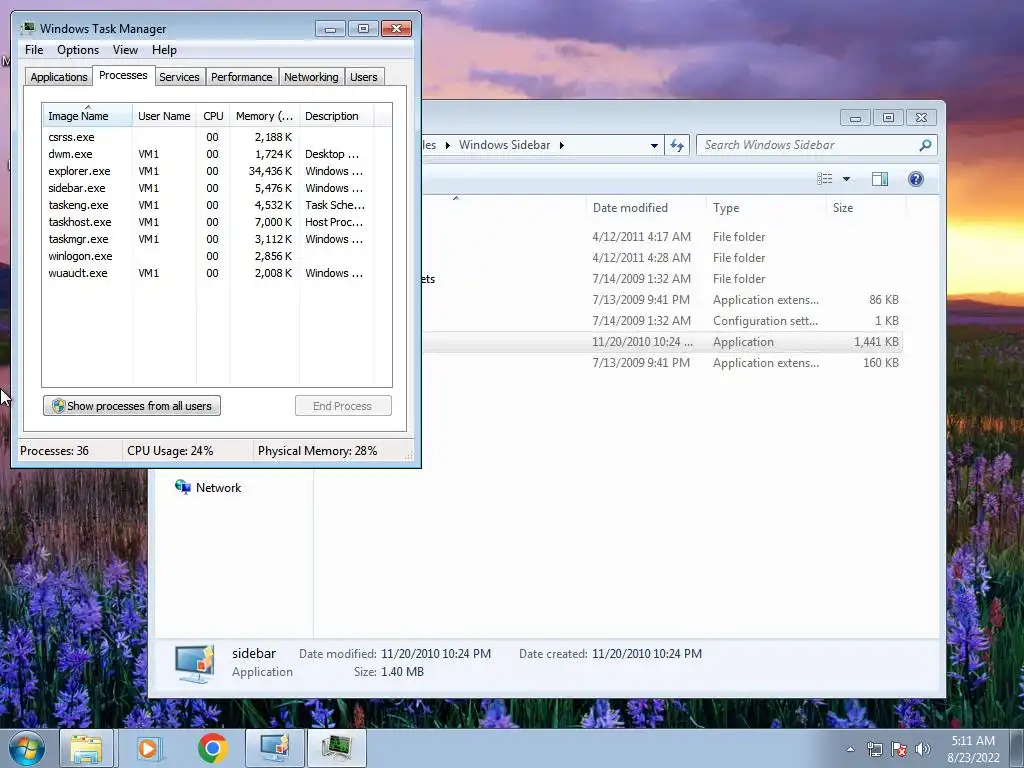1024x768 pixels.
Task: Click Show processes from all users
Action: point(132,406)
